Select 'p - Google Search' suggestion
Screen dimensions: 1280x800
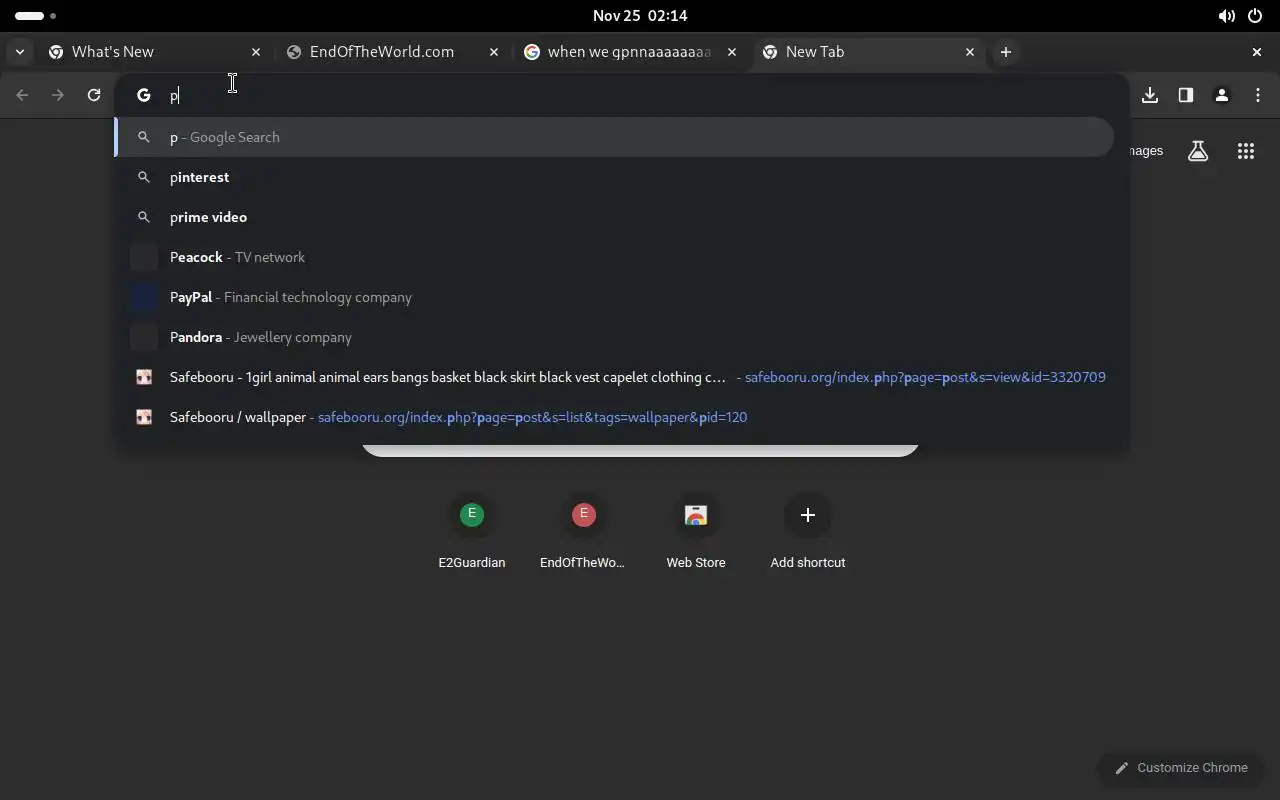pyautogui.click(x=614, y=137)
